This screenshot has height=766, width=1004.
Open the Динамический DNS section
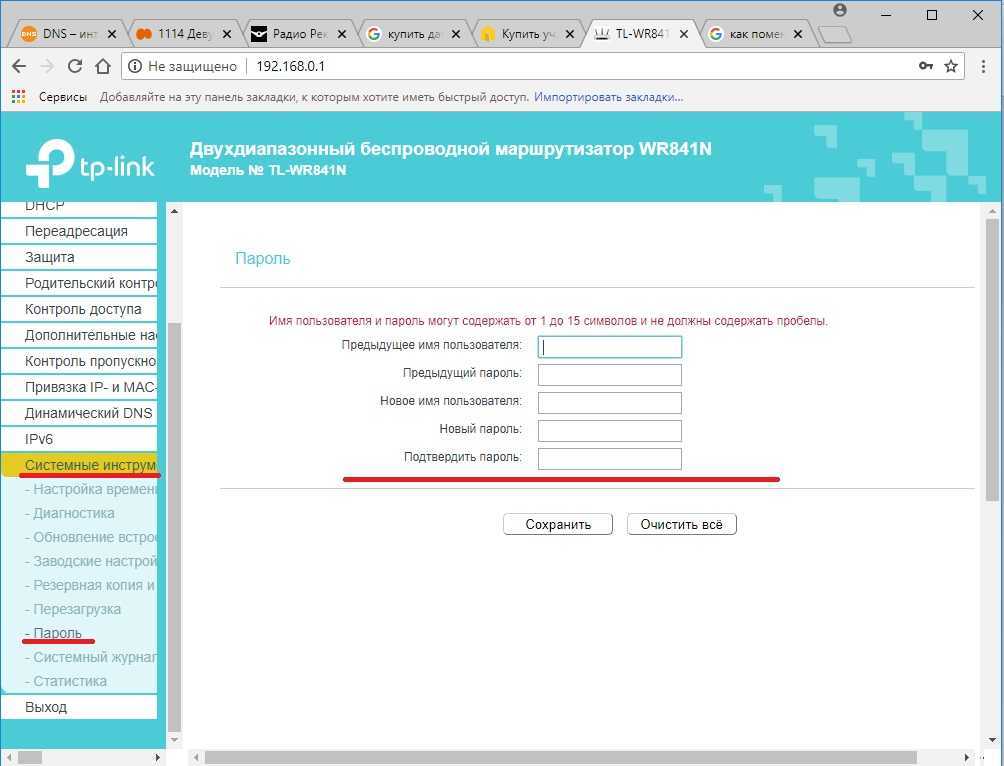(x=79, y=413)
